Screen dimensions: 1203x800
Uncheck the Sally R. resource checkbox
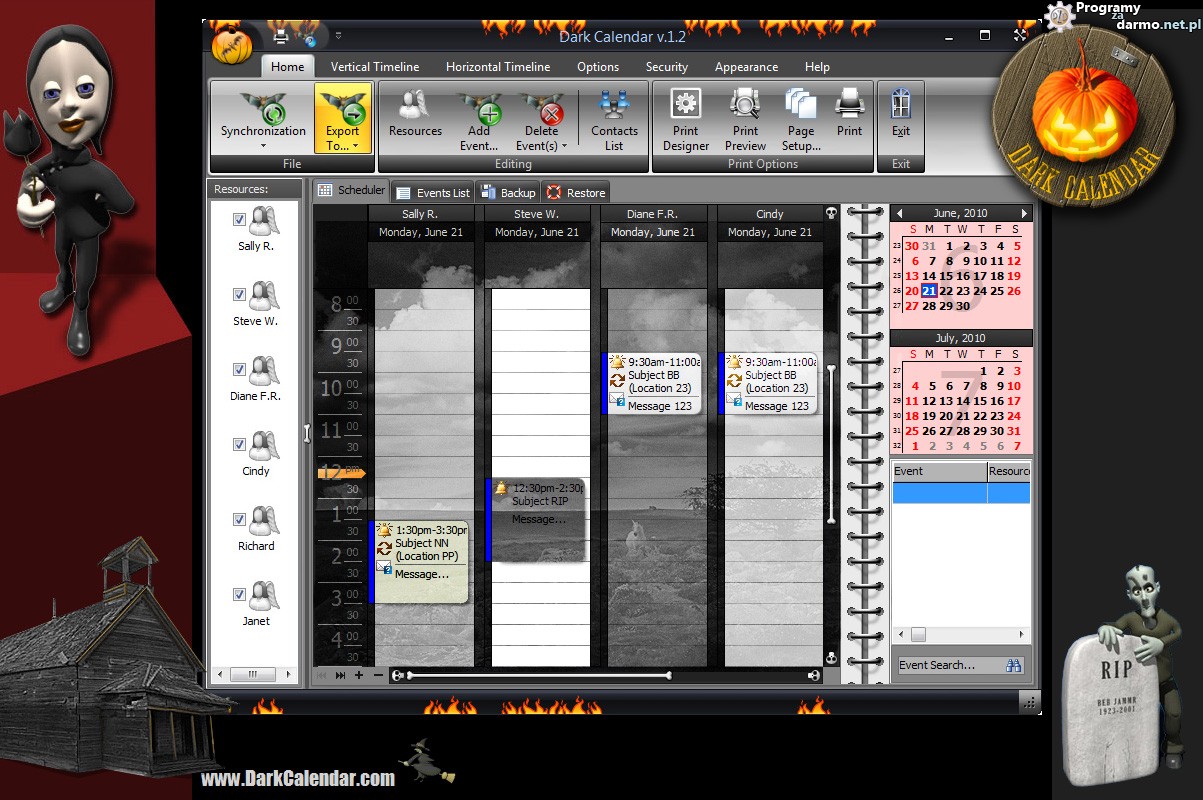[x=239, y=220]
